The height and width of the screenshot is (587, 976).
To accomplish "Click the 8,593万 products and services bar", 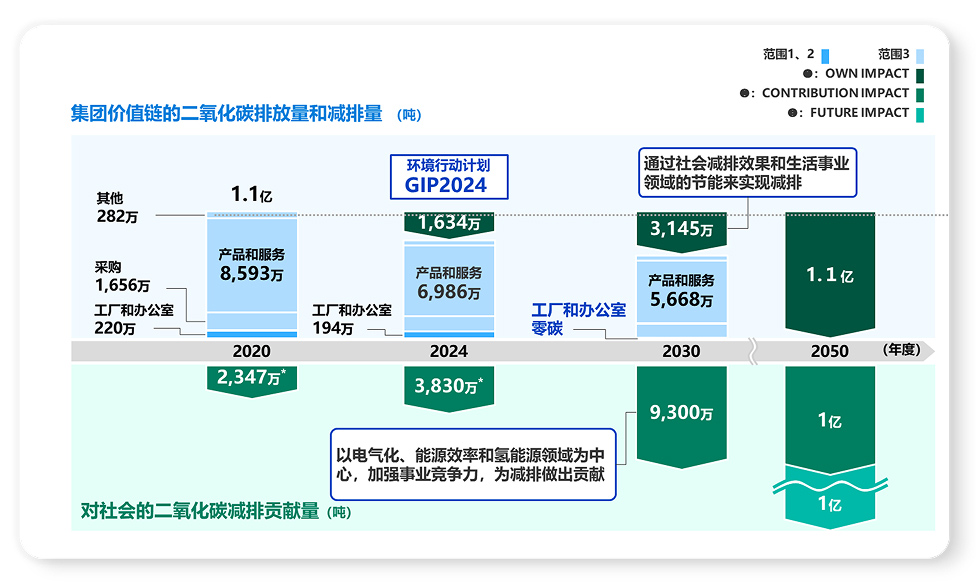I will (x=251, y=263).
